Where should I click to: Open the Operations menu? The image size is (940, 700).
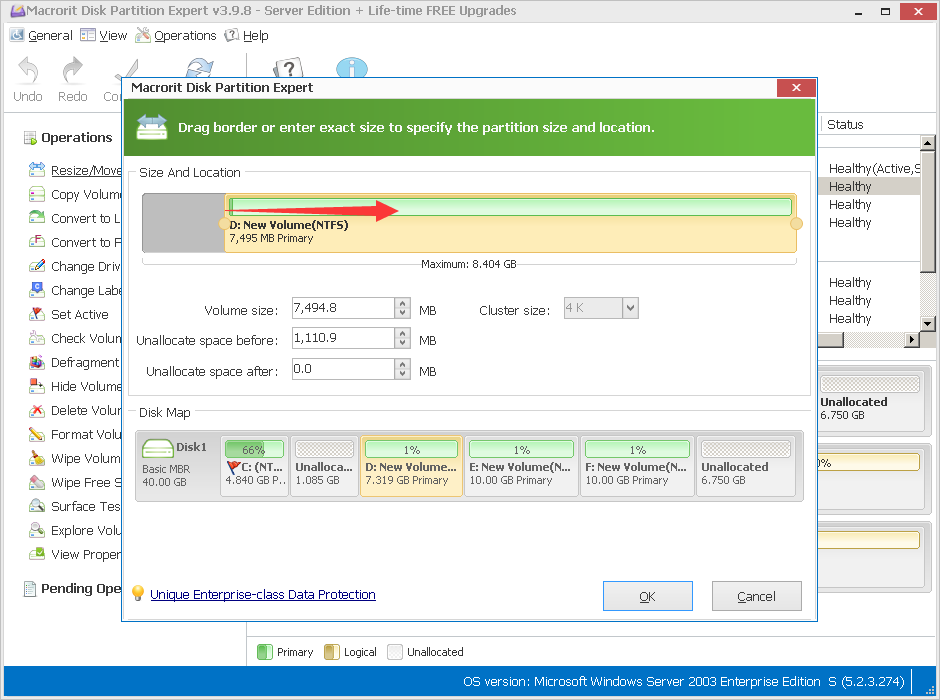(176, 35)
